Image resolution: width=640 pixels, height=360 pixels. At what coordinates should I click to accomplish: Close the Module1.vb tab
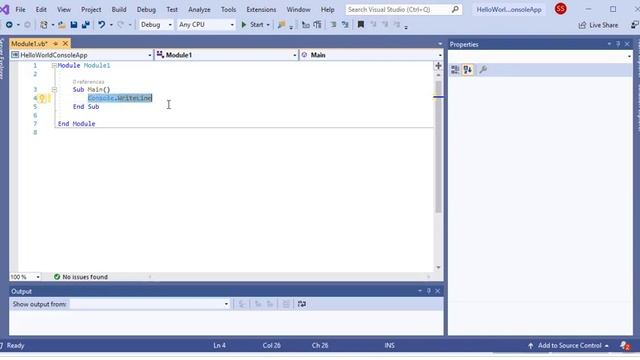pyautogui.click(x=65, y=43)
